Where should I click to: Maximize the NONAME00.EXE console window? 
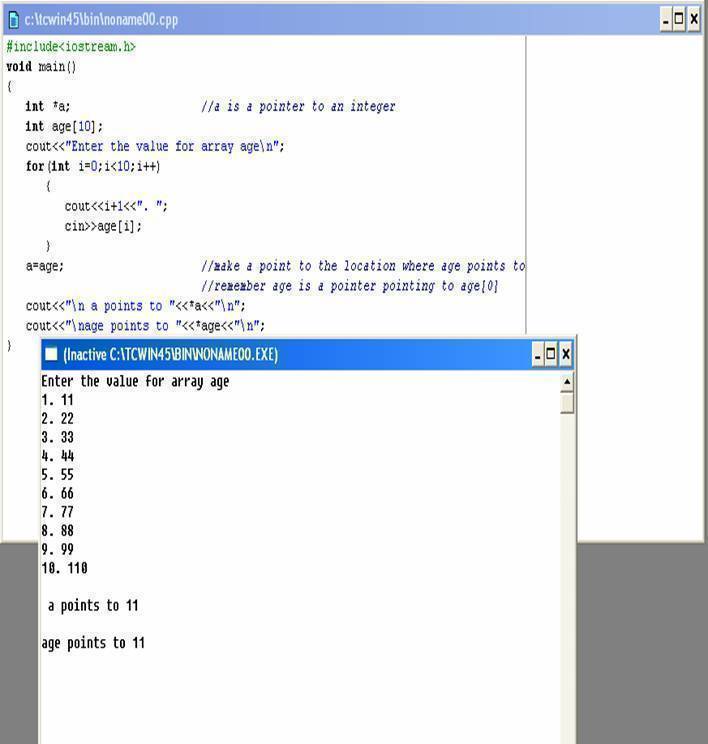[x=550, y=354]
